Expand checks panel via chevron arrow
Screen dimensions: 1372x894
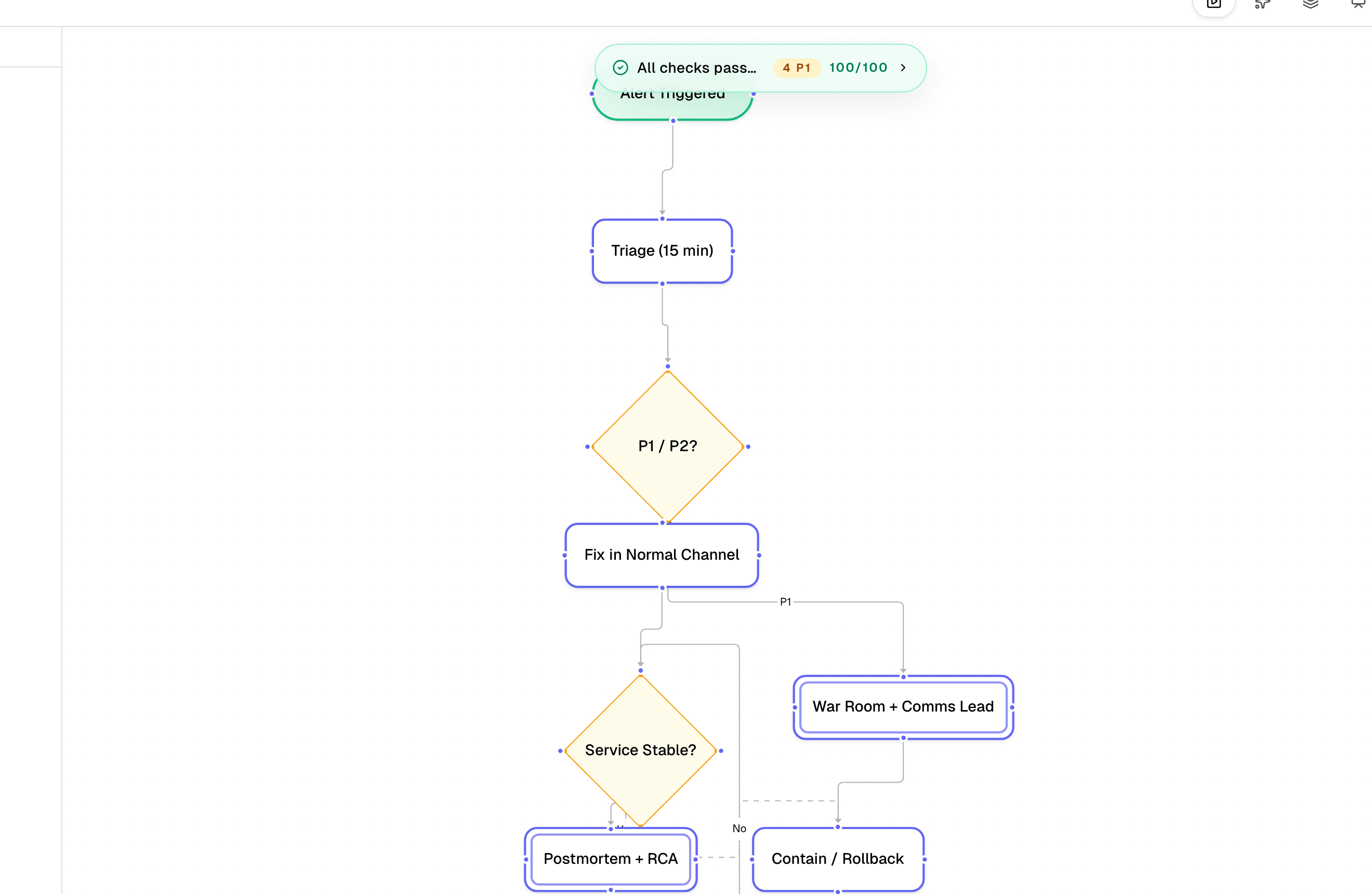coord(903,68)
